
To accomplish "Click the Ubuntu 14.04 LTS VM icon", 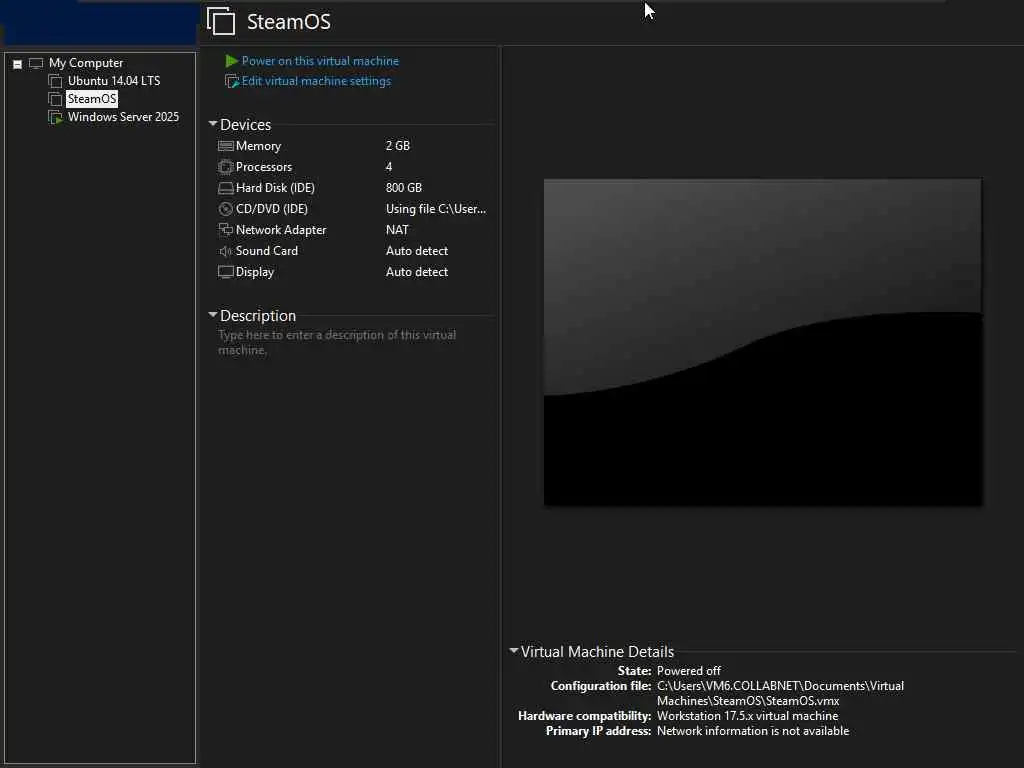I will [x=56, y=81].
